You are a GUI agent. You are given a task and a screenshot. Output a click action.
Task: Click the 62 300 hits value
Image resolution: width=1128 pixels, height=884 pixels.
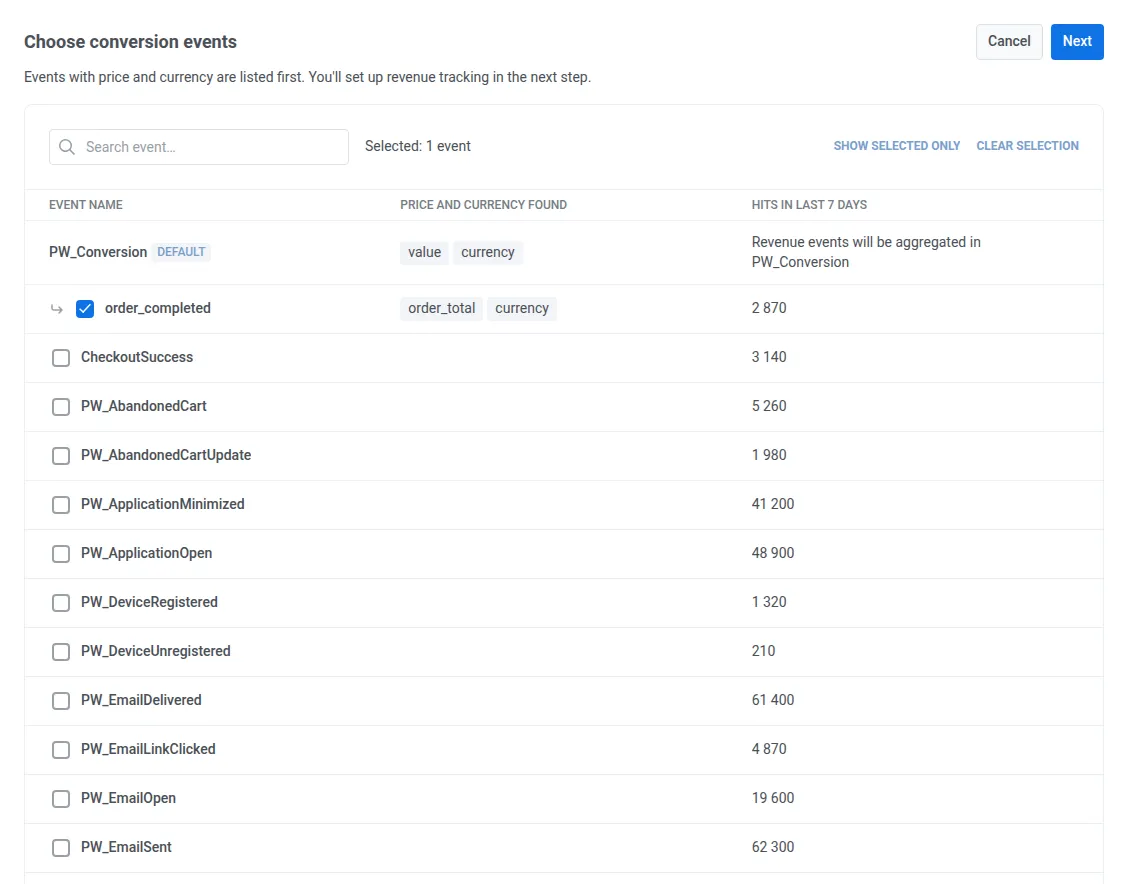773,847
